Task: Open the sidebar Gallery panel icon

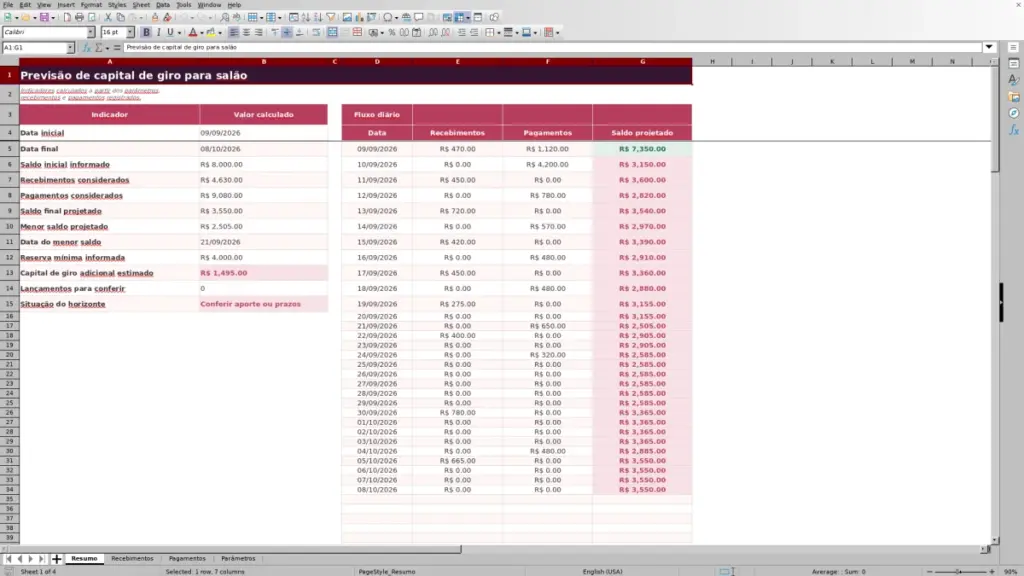Action: tap(1014, 97)
